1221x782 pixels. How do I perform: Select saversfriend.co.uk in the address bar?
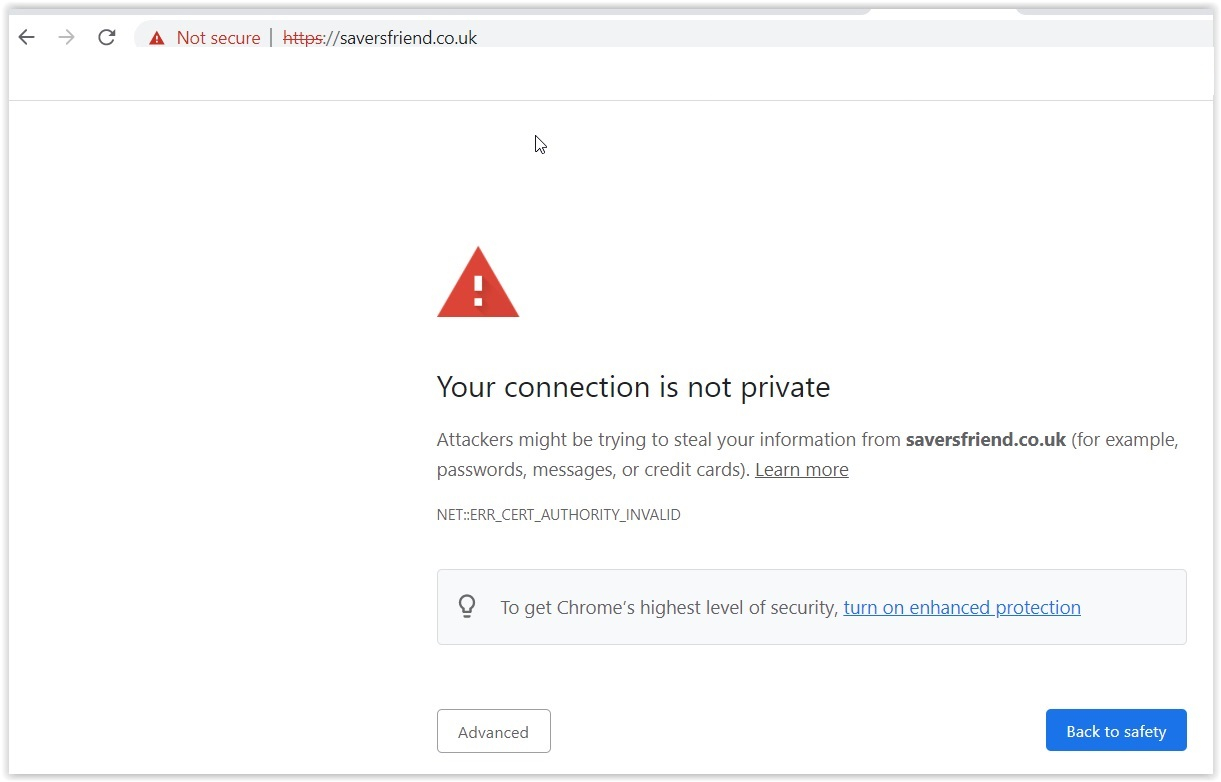pos(408,38)
